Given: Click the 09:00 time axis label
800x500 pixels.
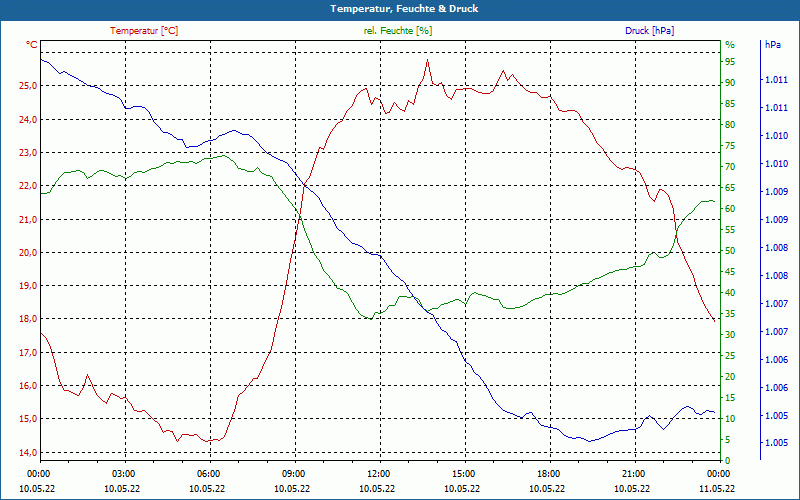Looking at the screenshot, I should click(x=293, y=473).
